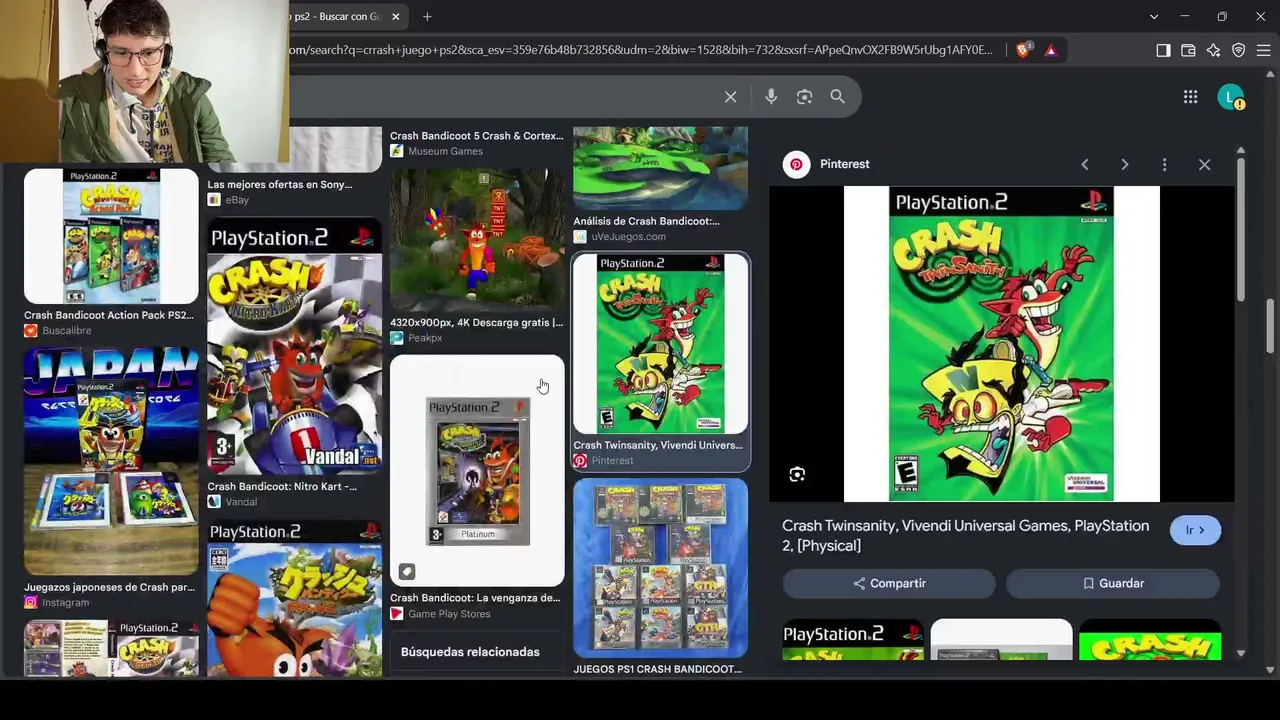Open the Brave Wallet icon
The width and height of the screenshot is (1280, 720).
1188,50
